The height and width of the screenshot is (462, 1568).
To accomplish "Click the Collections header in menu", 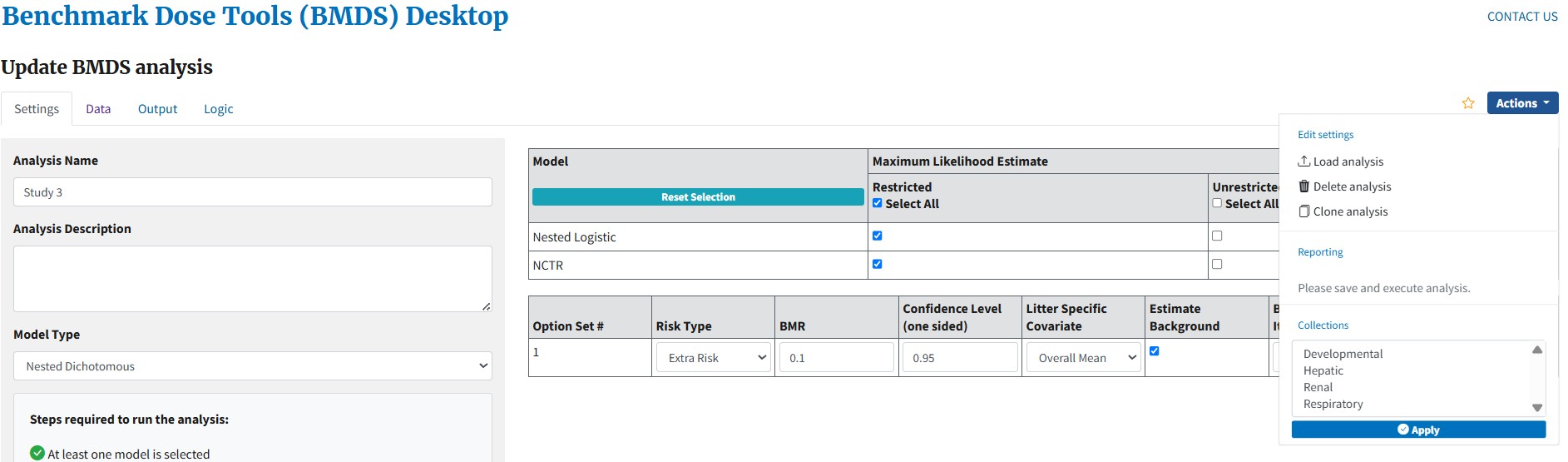I will tap(1323, 325).
